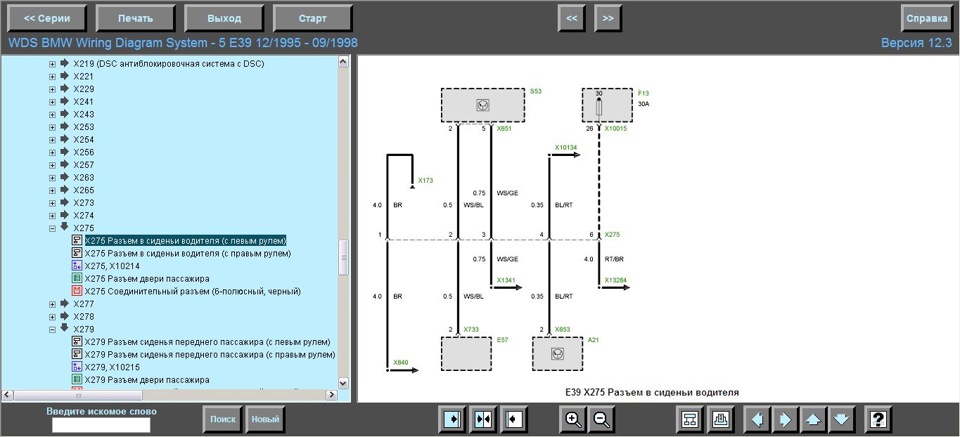Open the question-mark help icon
The width and height of the screenshot is (960, 437).
(878, 420)
